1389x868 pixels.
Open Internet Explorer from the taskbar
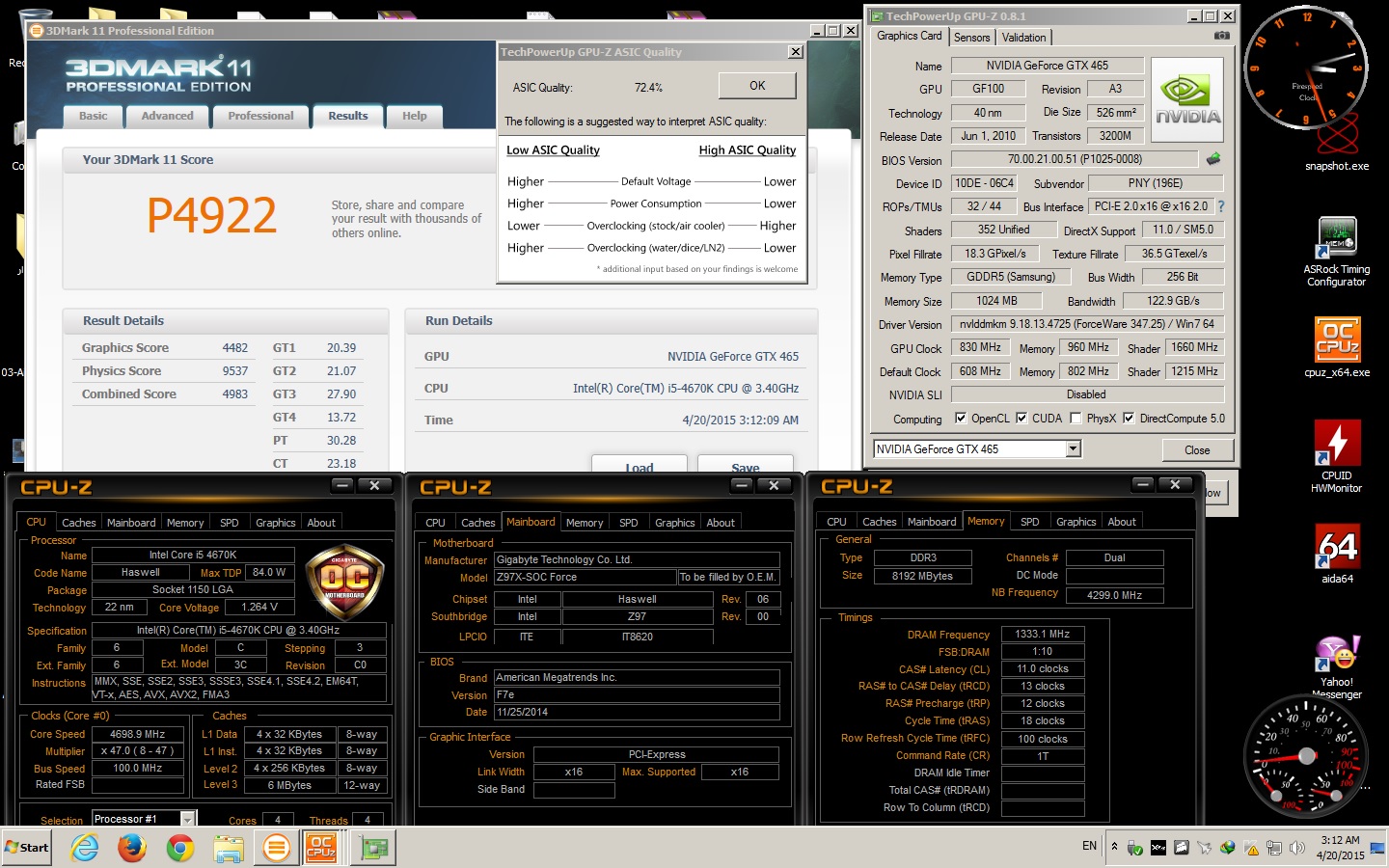coord(85,848)
